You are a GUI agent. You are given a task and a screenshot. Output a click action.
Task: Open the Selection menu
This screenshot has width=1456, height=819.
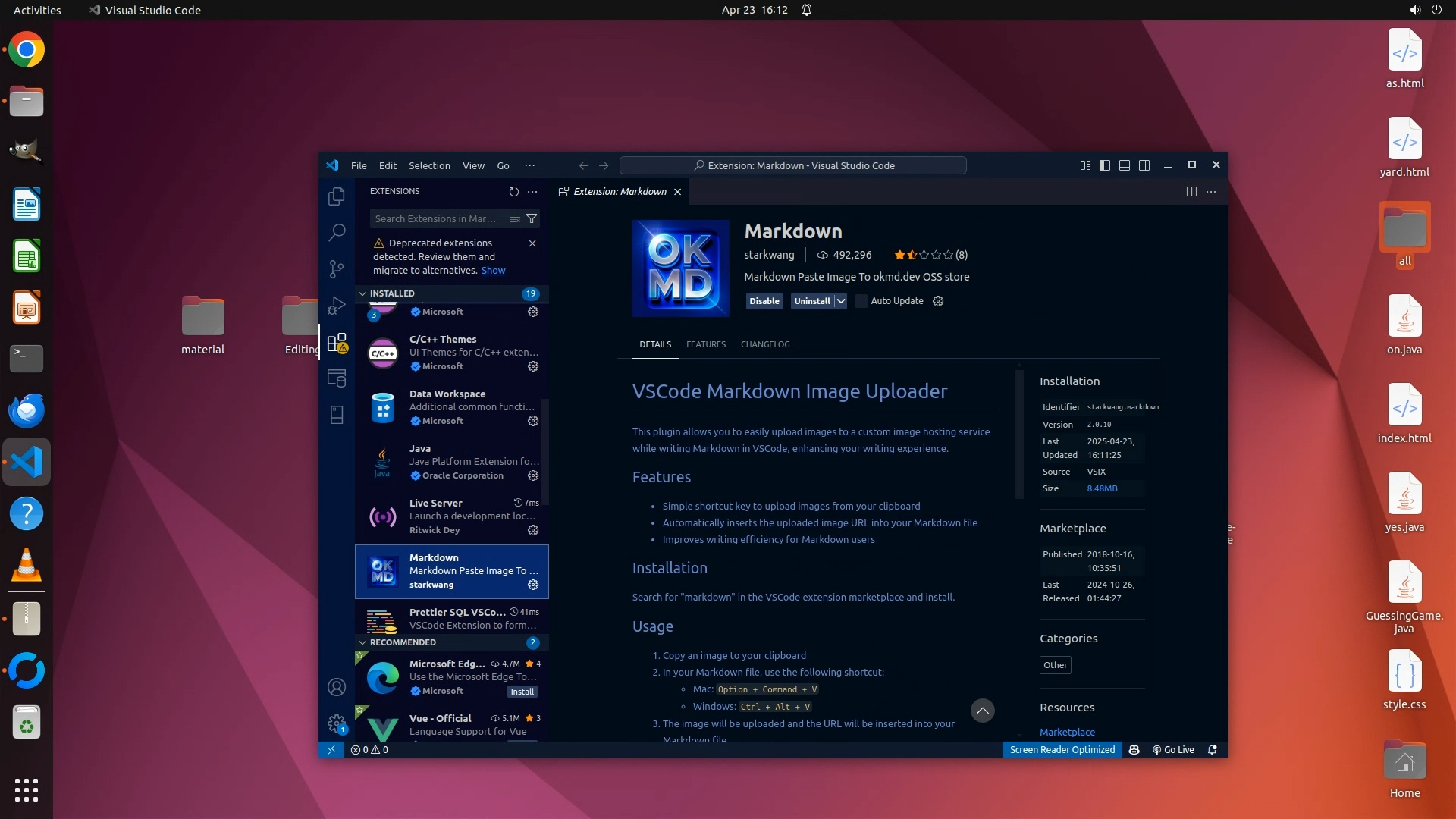pos(429,165)
